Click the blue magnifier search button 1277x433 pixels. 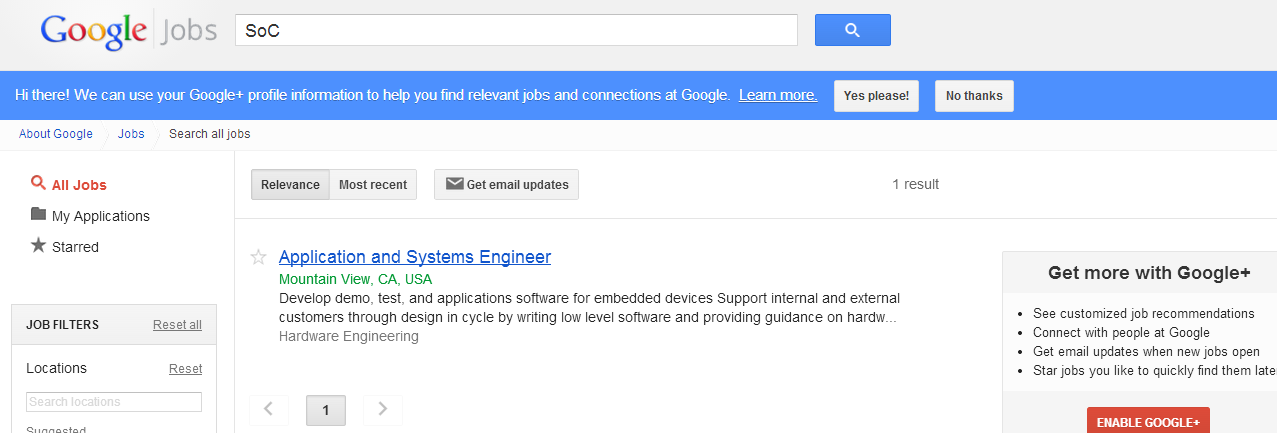tap(852, 30)
